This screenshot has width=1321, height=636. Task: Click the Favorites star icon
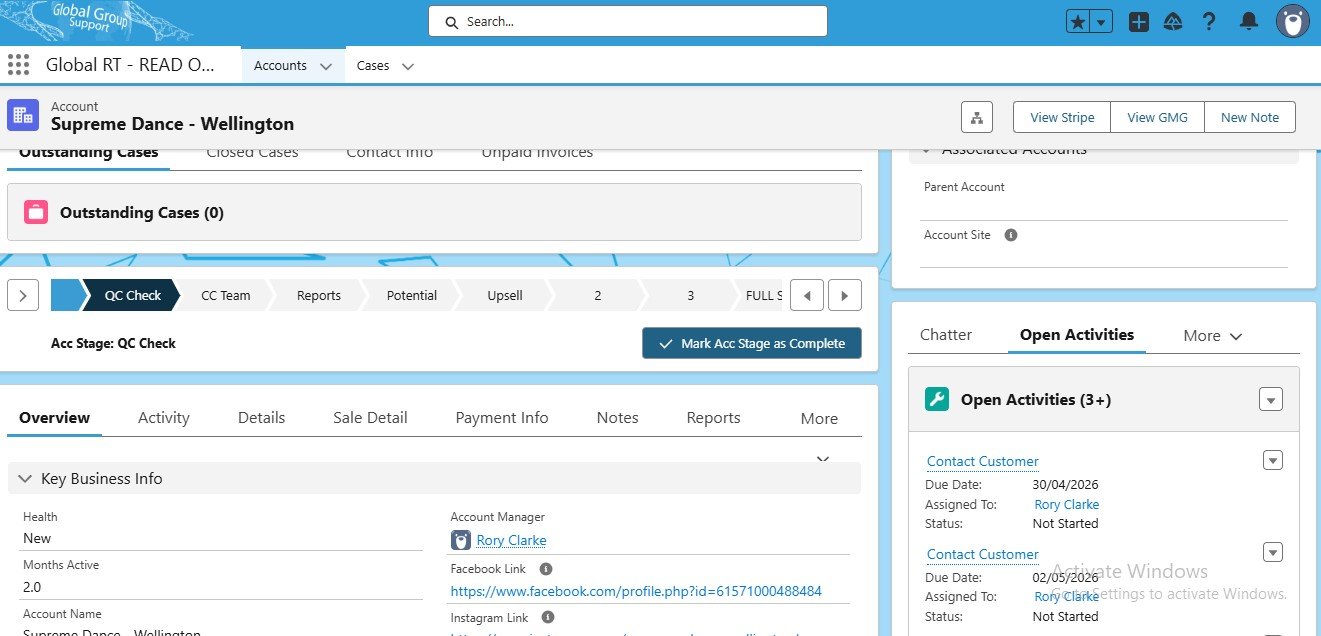click(1078, 22)
